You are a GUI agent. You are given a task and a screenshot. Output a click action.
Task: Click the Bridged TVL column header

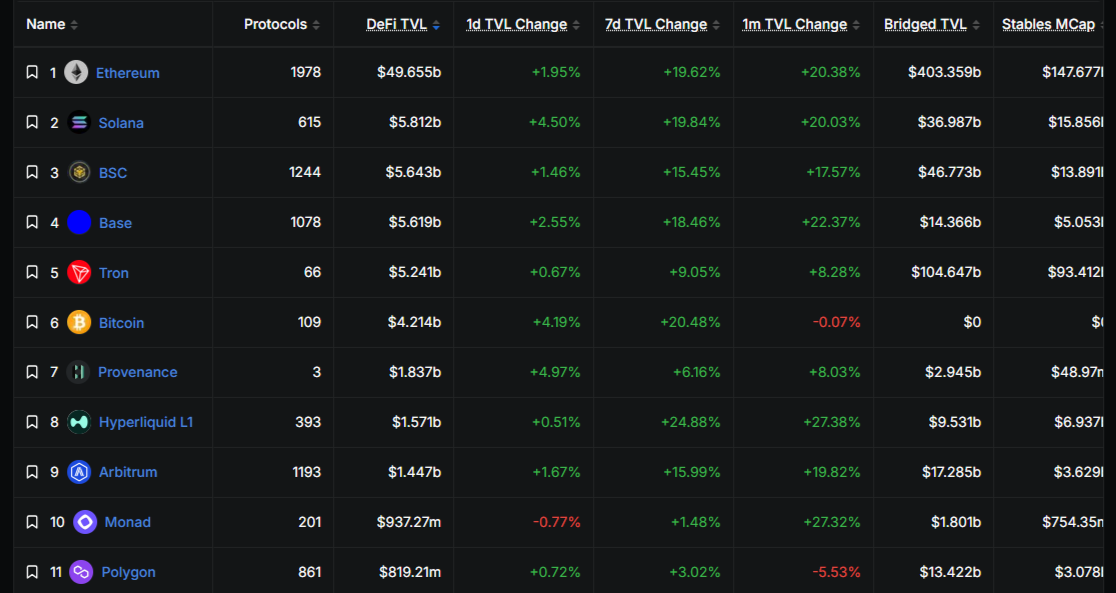pos(925,24)
